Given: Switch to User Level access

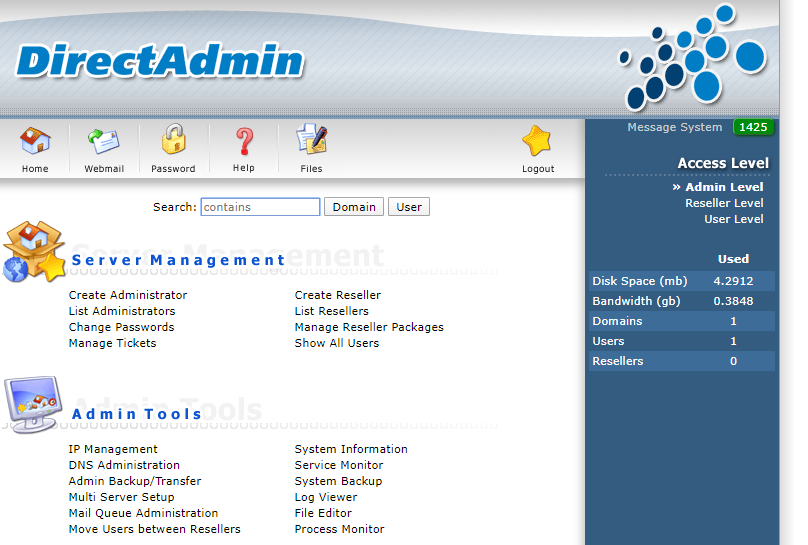Looking at the screenshot, I should tap(734, 219).
